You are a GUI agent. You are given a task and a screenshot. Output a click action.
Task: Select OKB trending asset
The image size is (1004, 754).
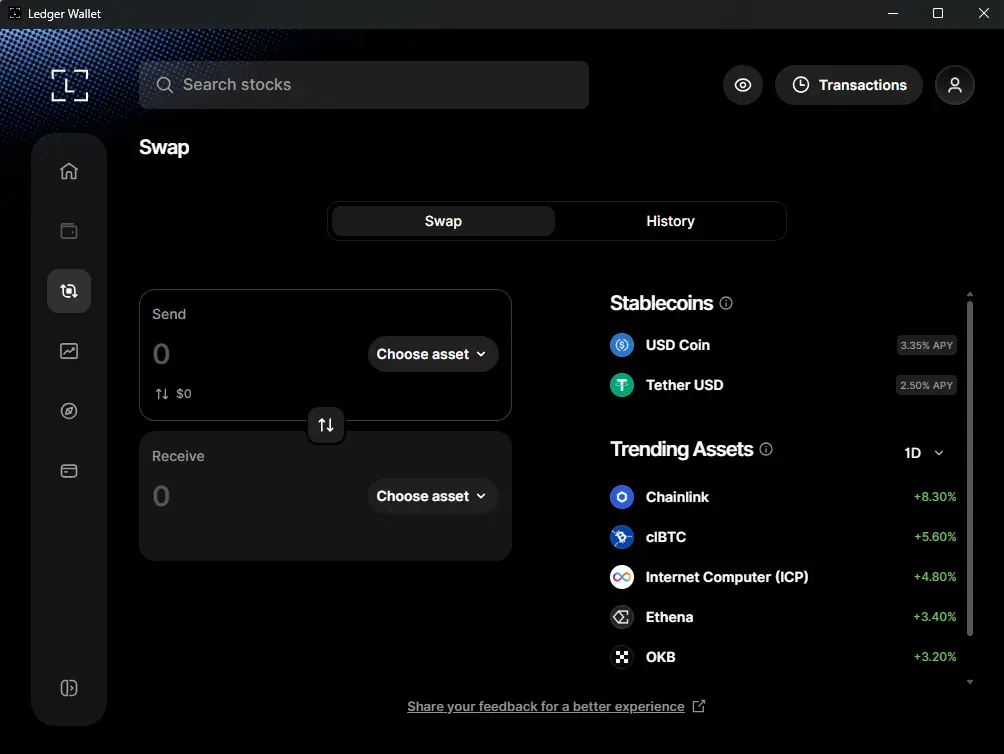click(x=783, y=657)
